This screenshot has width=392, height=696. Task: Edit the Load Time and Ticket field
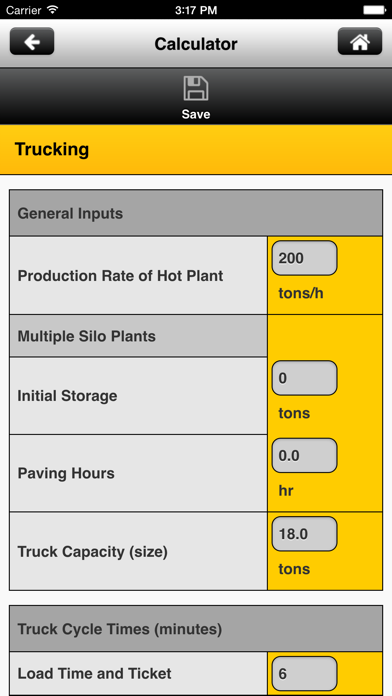(x=305, y=674)
